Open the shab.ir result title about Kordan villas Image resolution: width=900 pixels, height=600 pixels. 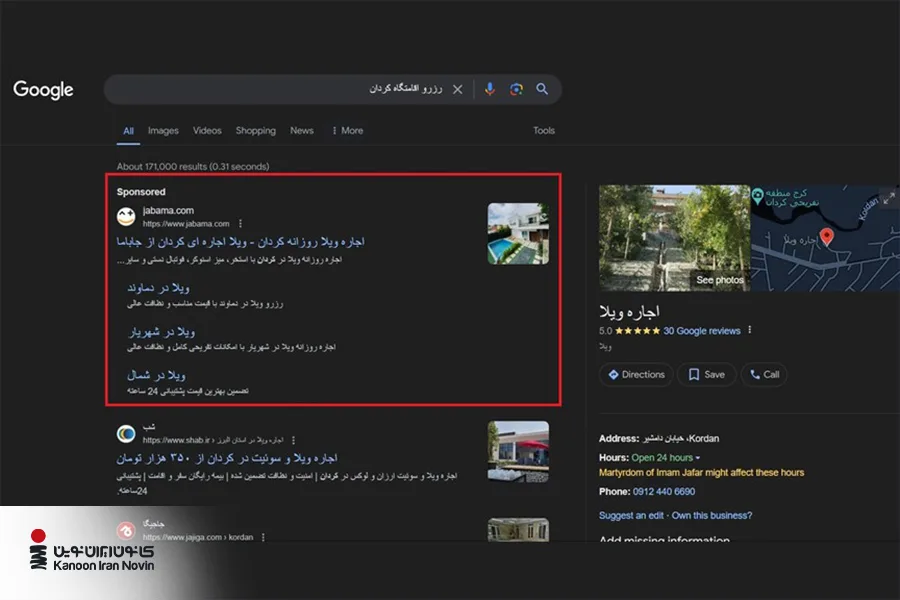[227, 458]
